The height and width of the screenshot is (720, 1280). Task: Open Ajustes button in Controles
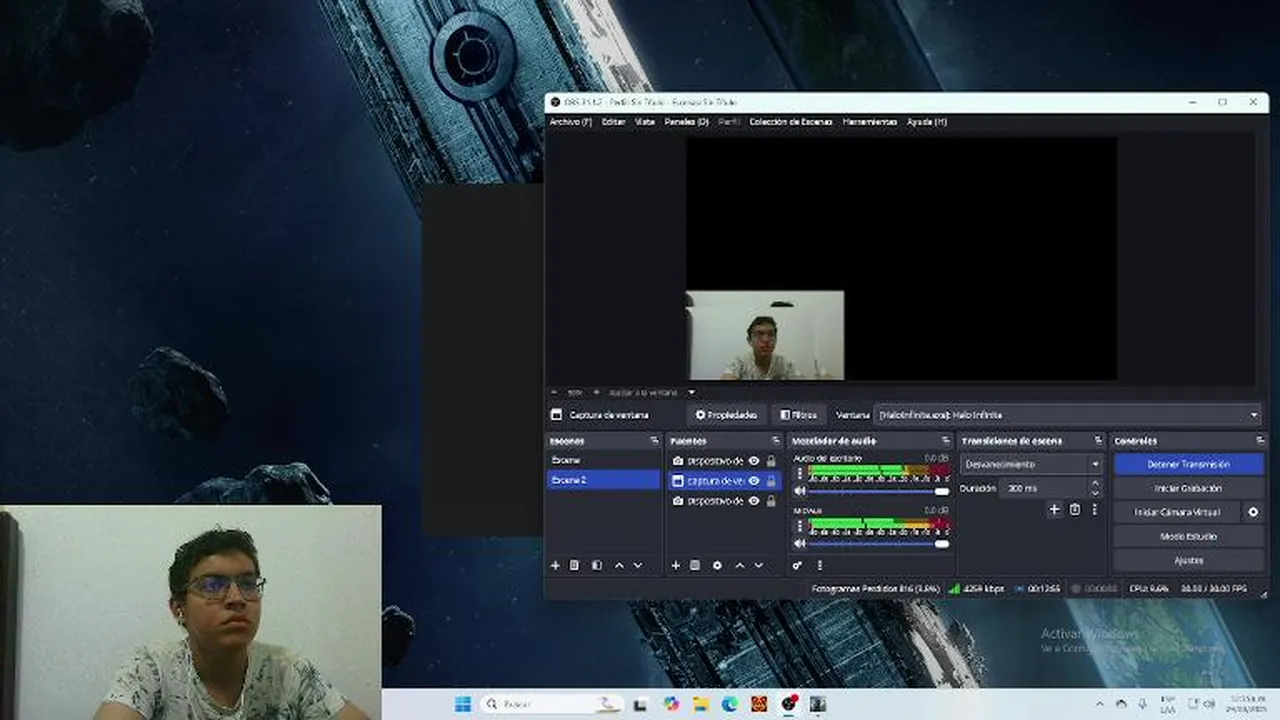pos(1188,561)
